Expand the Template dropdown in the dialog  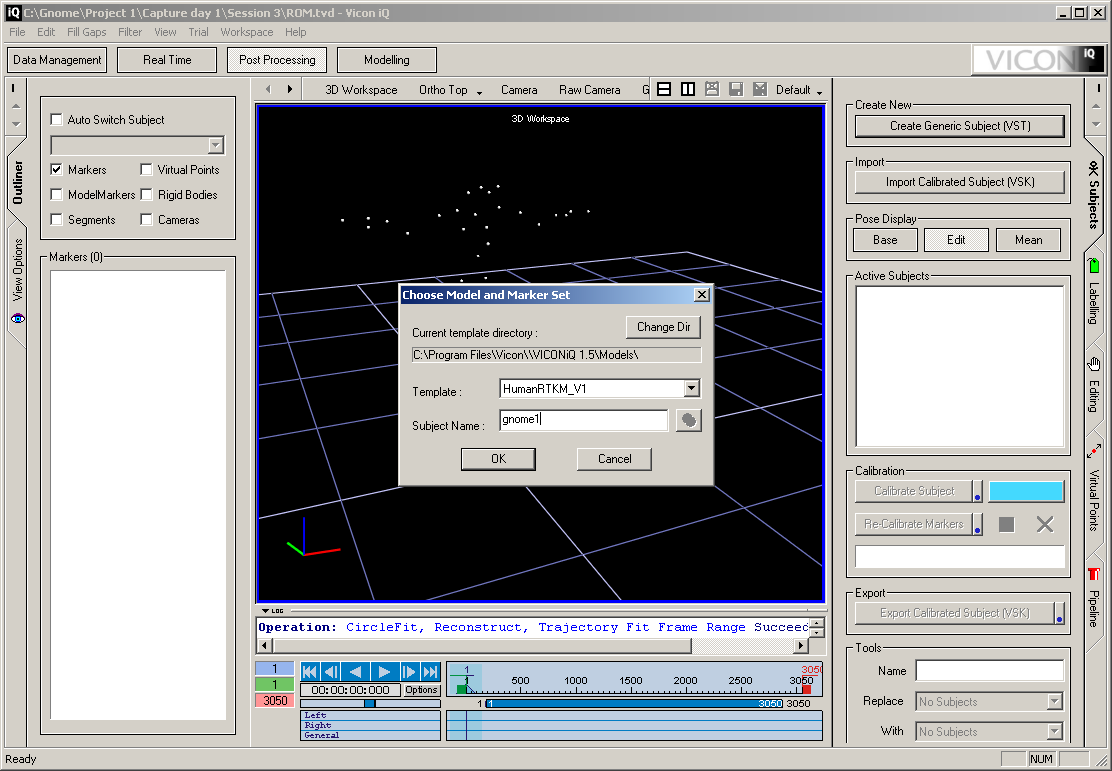pos(691,389)
